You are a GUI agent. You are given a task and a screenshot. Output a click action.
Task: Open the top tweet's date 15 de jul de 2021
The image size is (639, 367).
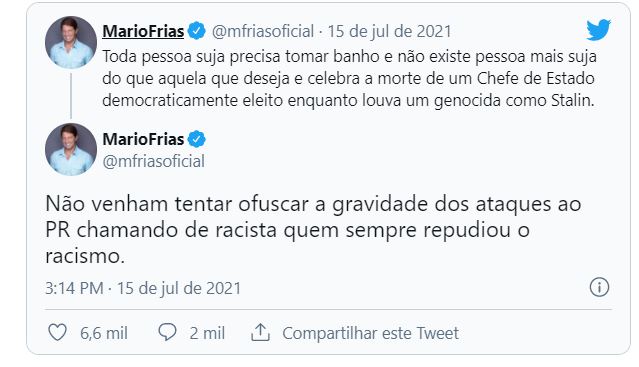coord(390,31)
